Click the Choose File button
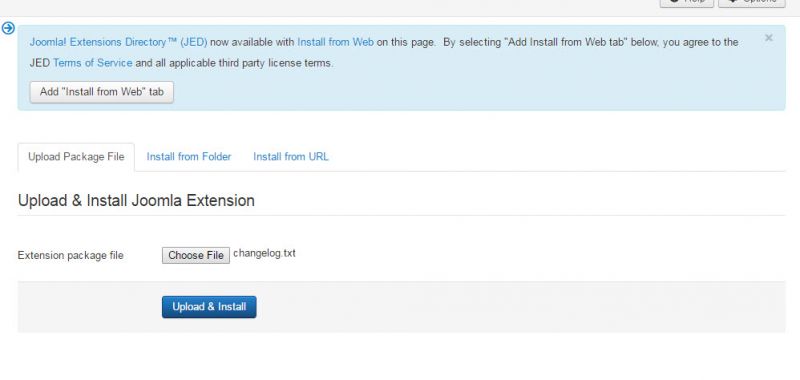The height and width of the screenshot is (380, 800). (196, 256)
